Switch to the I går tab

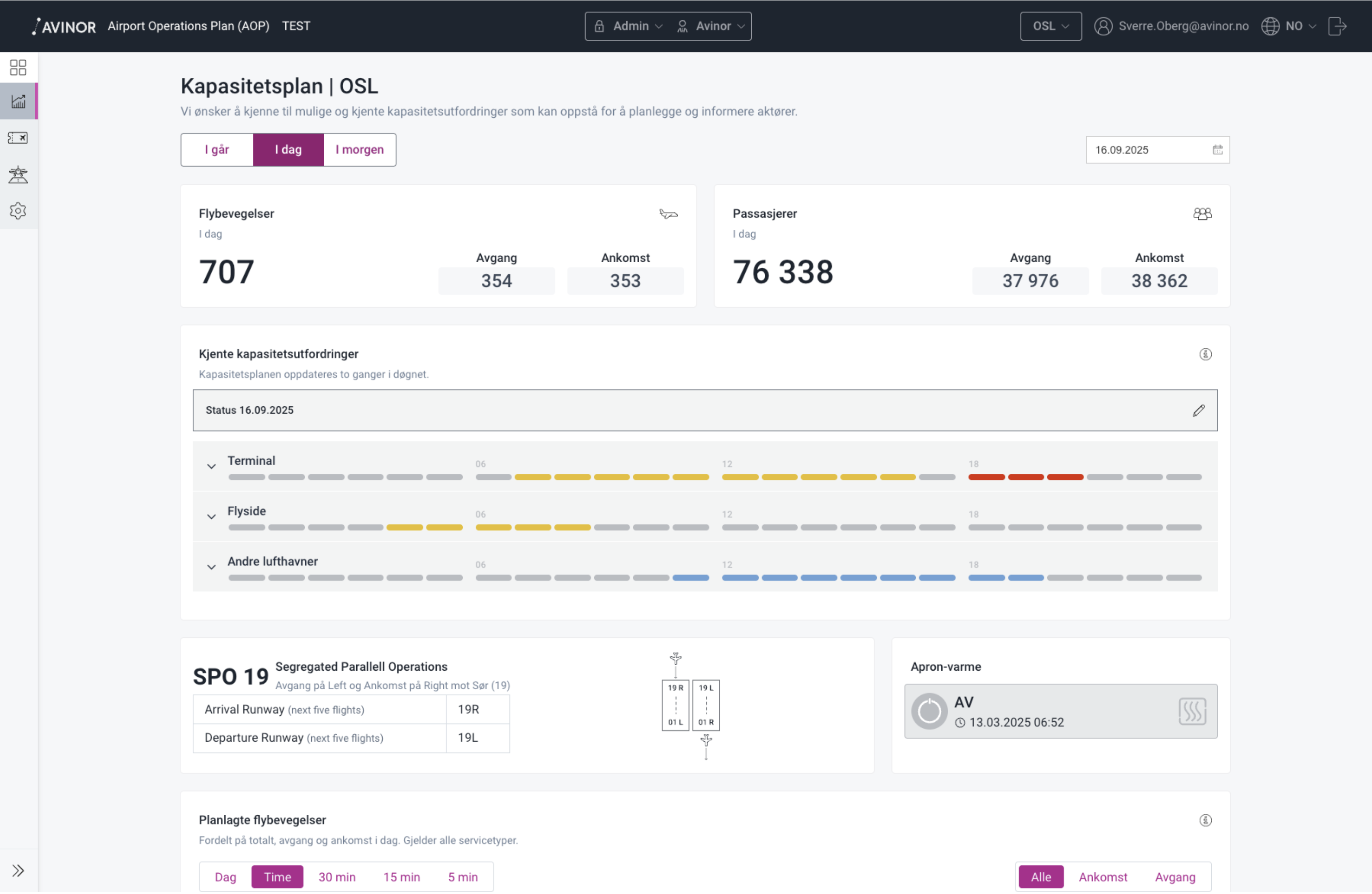pos(217,150)
